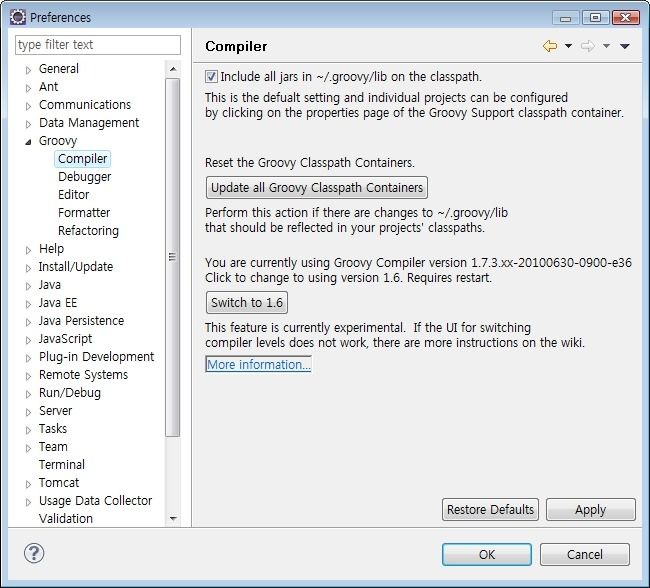
Task: Select the Terminal preferences item
Action: click(x=62, y=464)
